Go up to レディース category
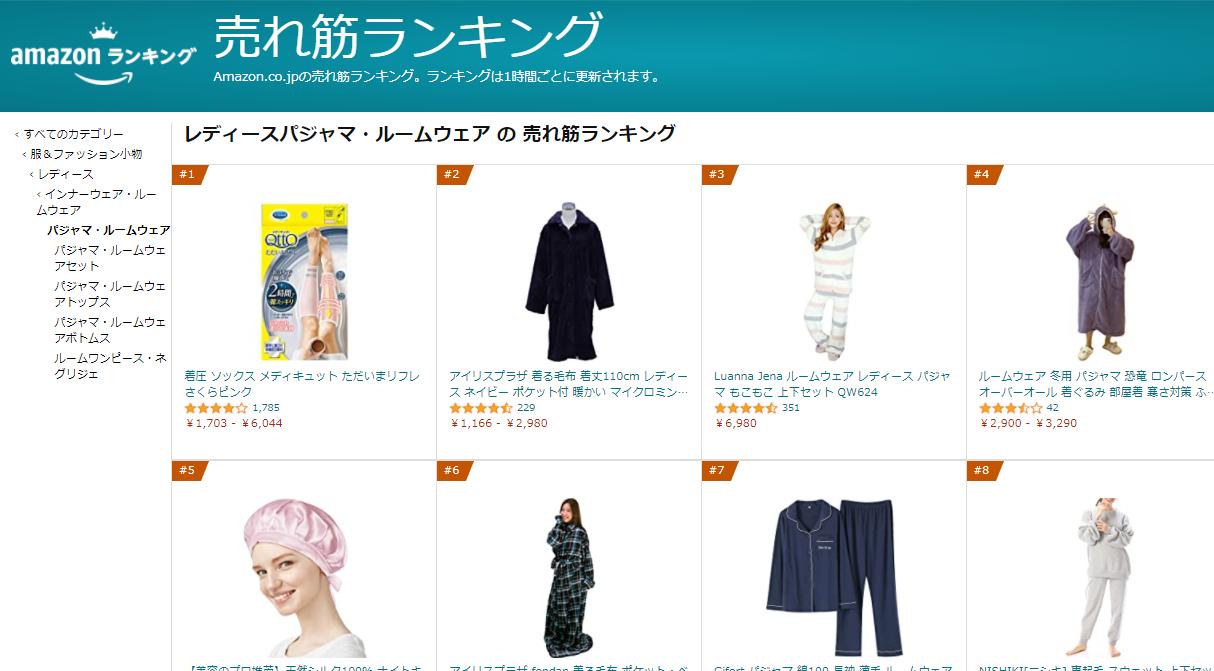Viewport: 1214px width, 671px height. (x=66, y=174)
